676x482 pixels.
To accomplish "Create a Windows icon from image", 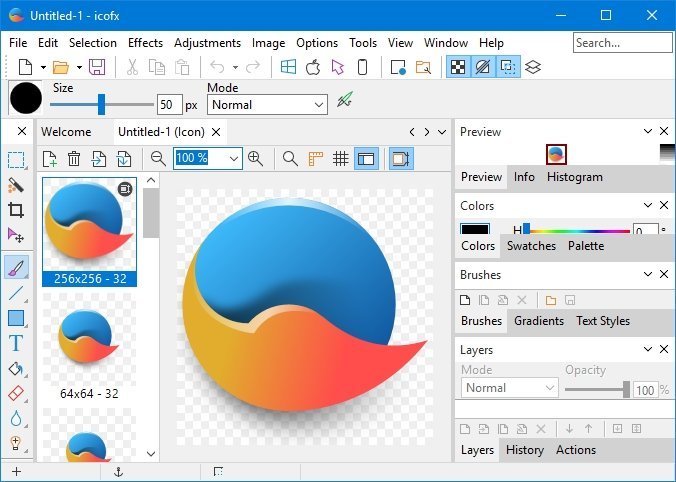I will [288, 67].
